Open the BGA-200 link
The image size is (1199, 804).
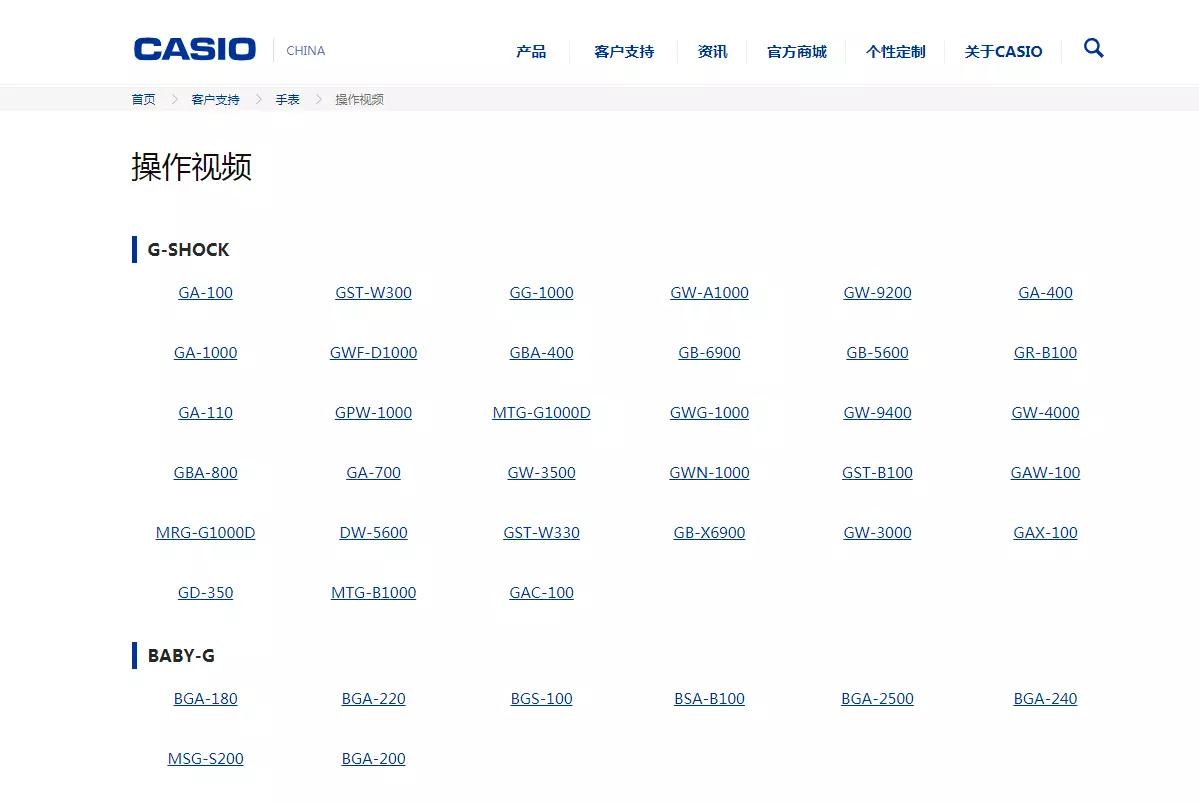373,759
